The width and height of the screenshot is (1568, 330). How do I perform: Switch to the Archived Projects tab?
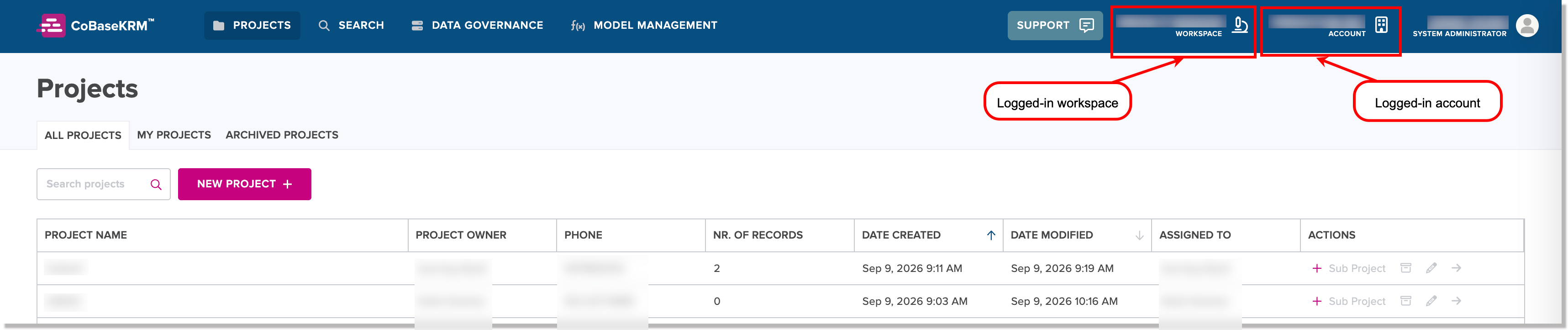click(x=282, y=135)
